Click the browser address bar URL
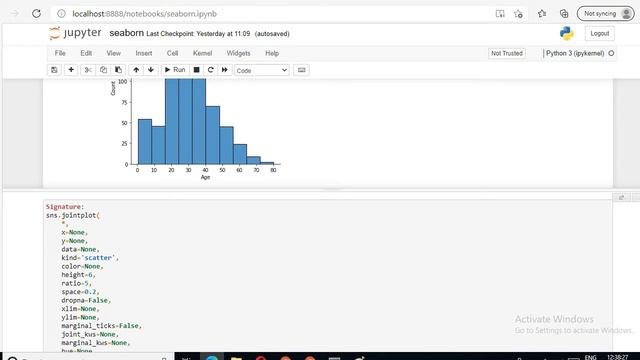640x360 pixels. click(144, 14)
